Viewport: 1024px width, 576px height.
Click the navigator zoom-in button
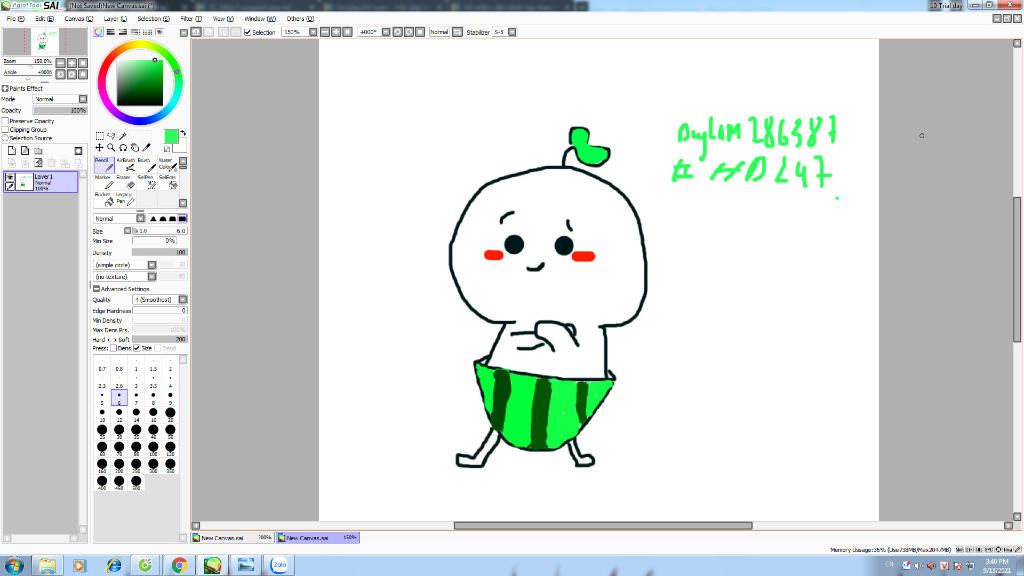(x=72, y=63)
